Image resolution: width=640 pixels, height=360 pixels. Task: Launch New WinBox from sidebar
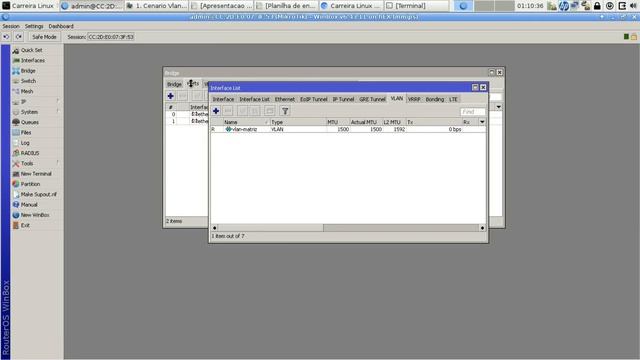[35, 215]
